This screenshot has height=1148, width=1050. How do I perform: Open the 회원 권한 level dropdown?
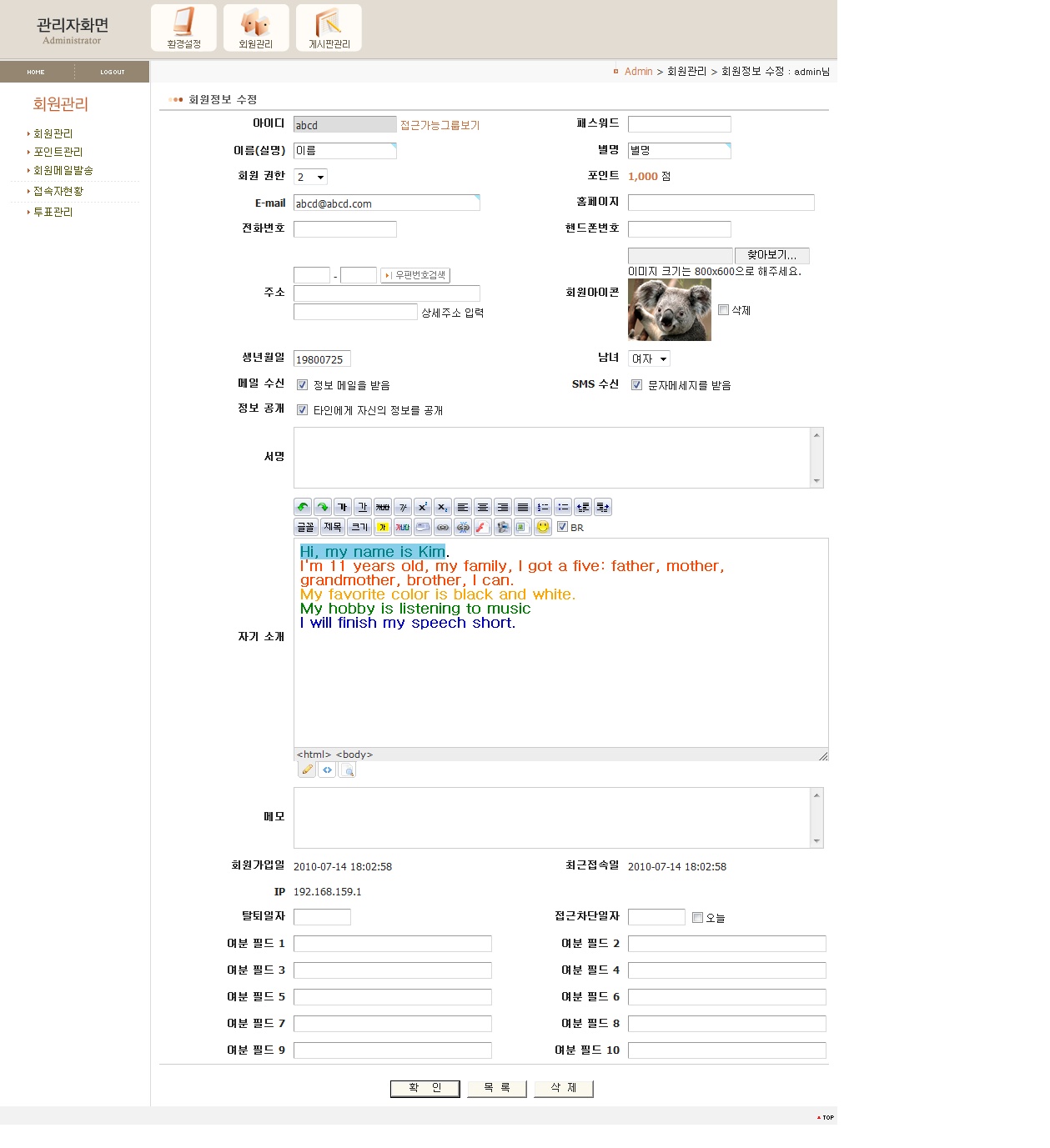click(310, 177)
